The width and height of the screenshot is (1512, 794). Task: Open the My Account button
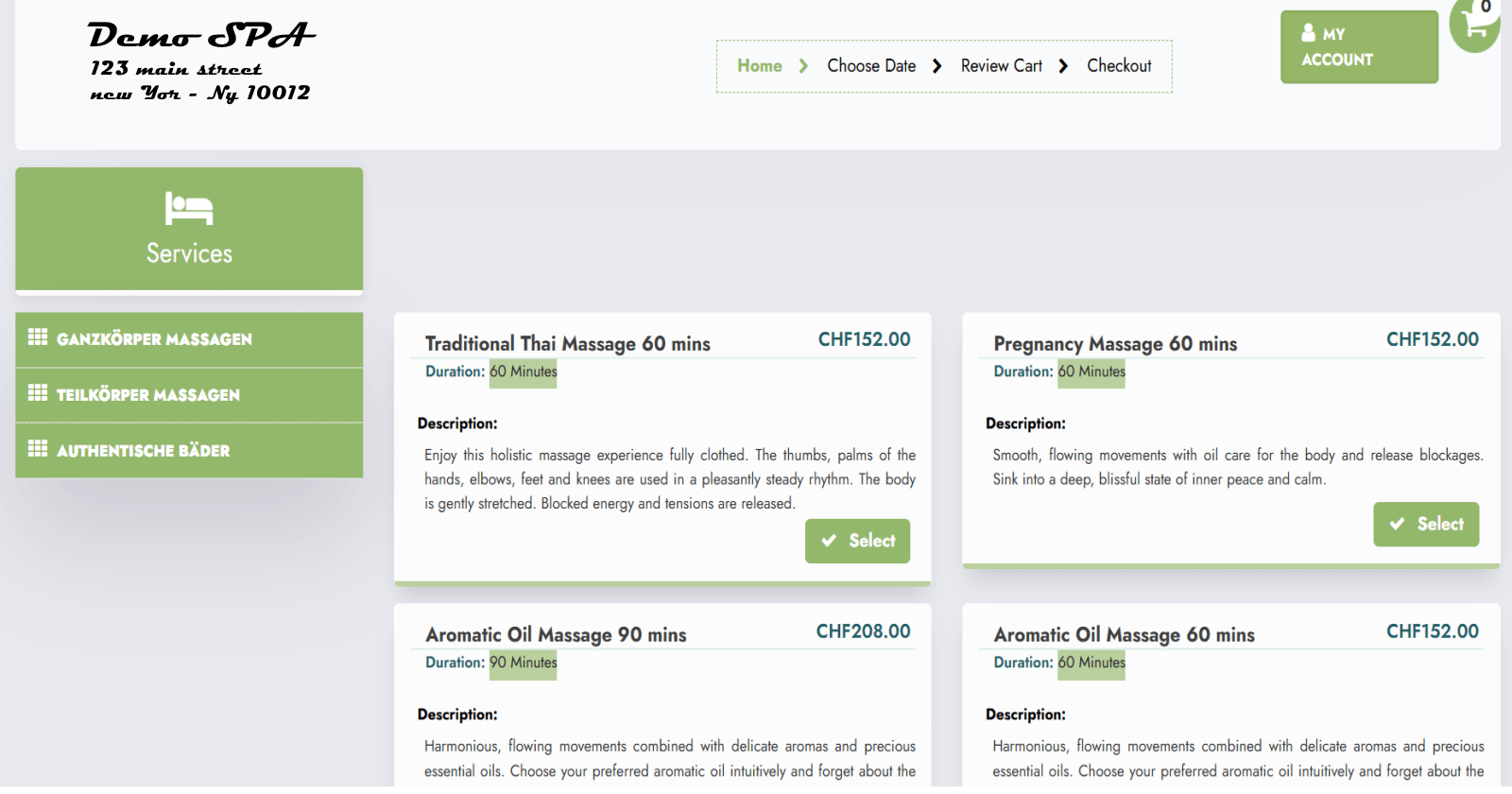pos(1358,47)
